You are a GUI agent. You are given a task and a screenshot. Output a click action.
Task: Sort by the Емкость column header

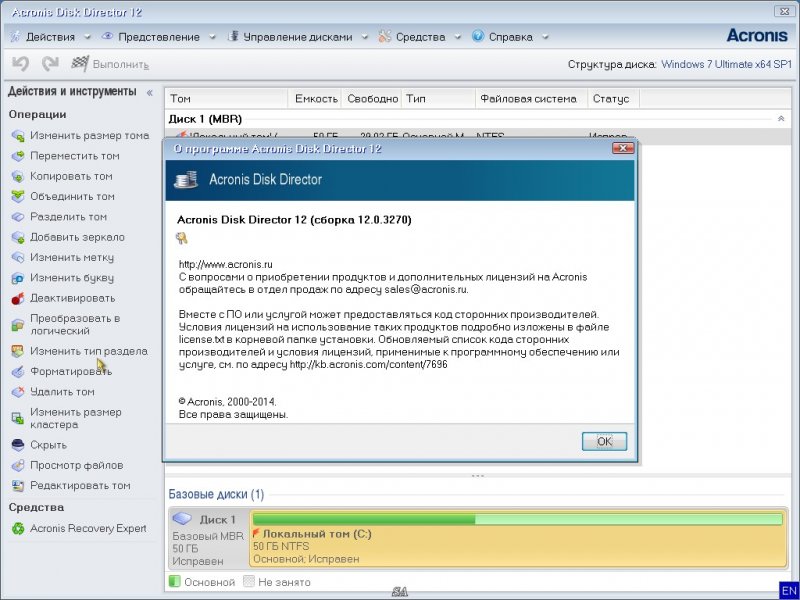315,98
